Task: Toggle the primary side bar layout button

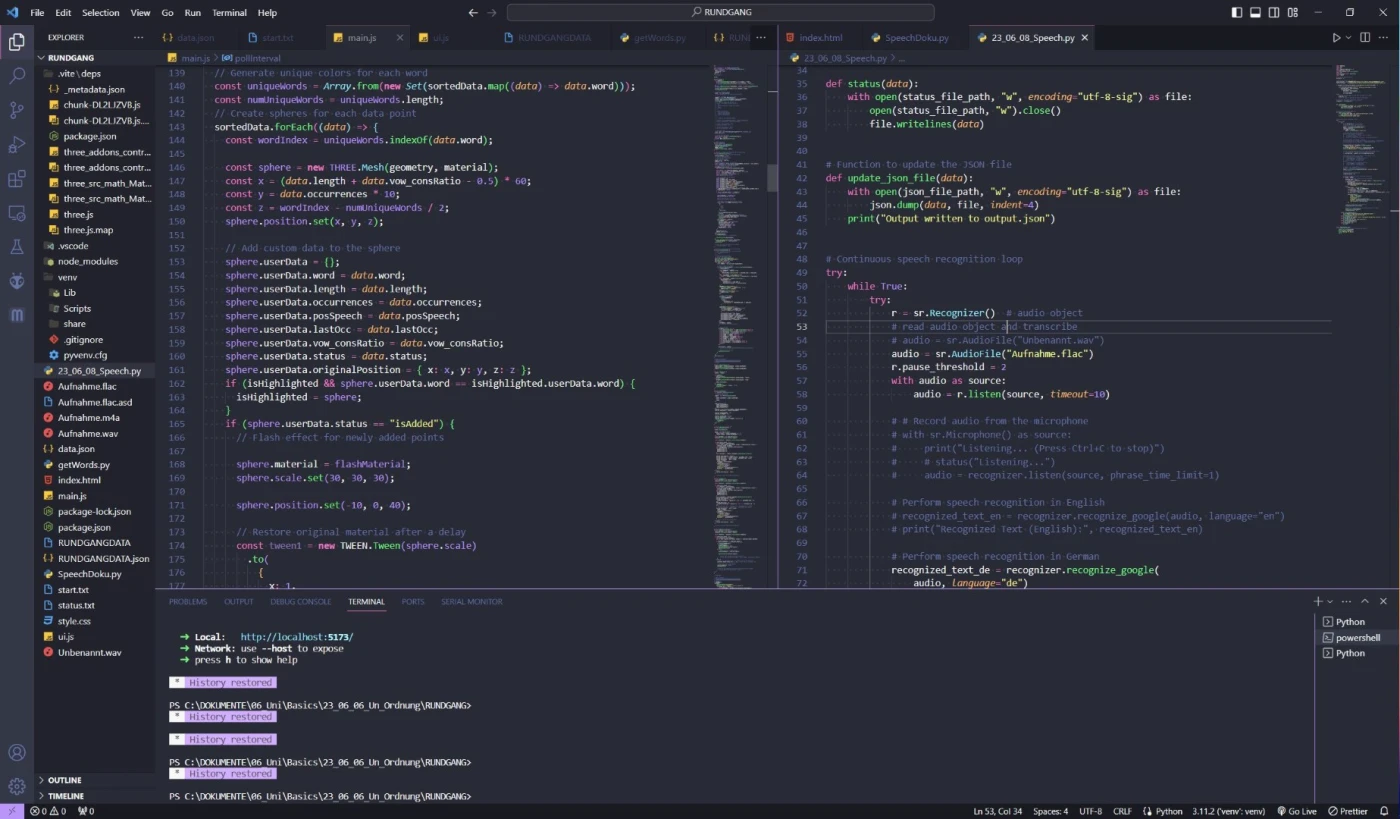Action: click(1237, 13)
